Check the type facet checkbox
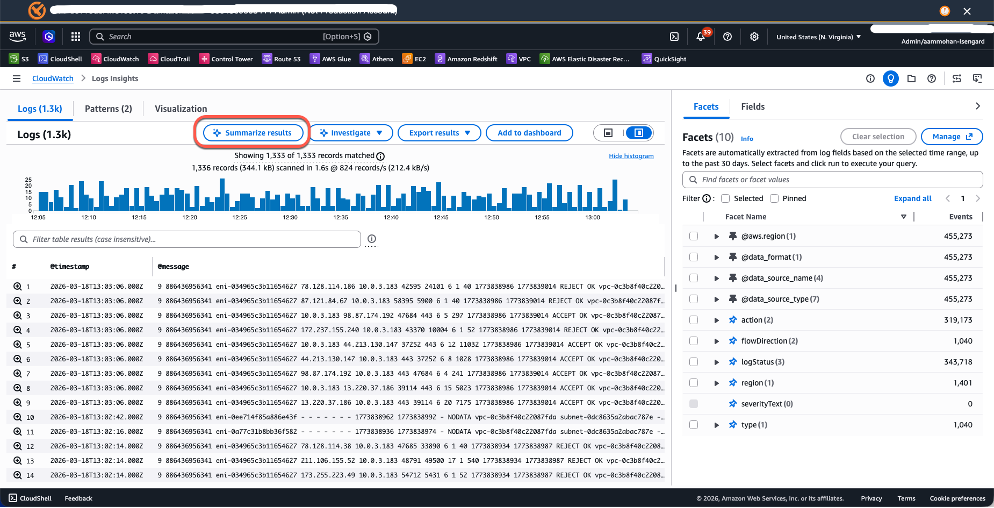994x508 pixels. point(694,424)
